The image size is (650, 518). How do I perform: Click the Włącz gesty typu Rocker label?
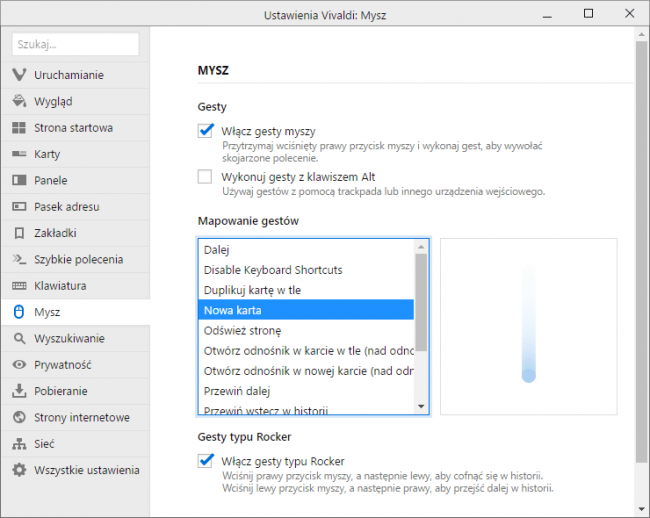(x=283, y=461)
